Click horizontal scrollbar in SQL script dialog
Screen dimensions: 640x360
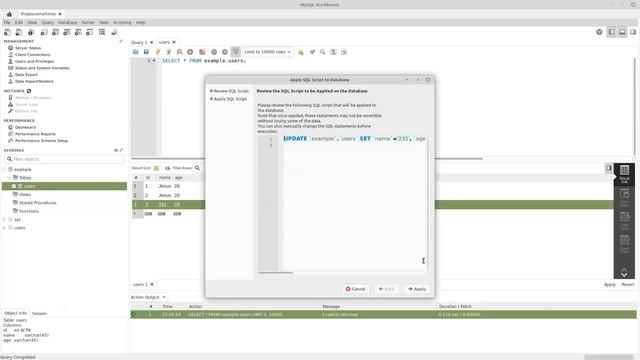[276, 273]
